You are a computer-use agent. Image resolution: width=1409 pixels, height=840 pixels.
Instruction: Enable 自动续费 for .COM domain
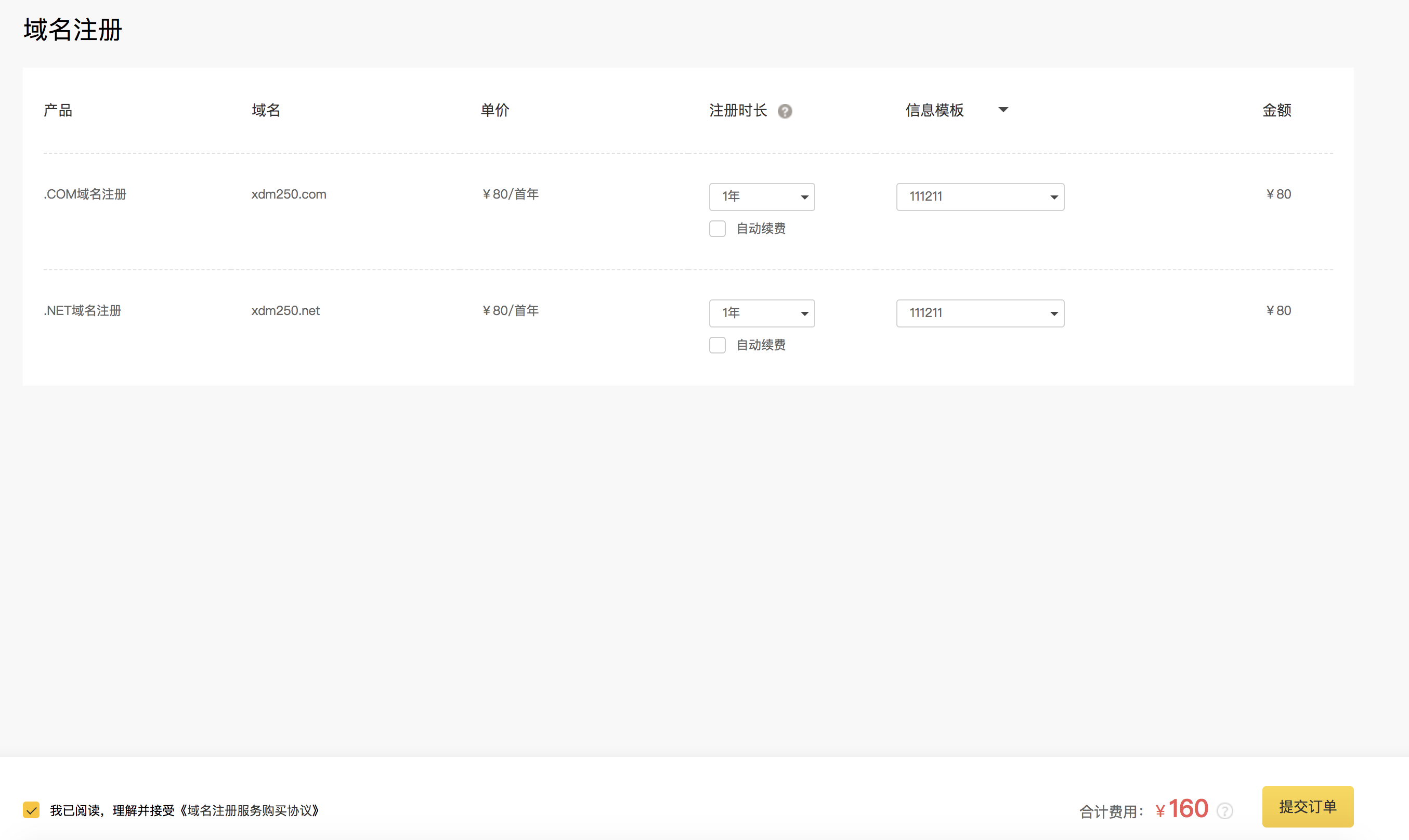pyautogui.click(x=717, y=229)
